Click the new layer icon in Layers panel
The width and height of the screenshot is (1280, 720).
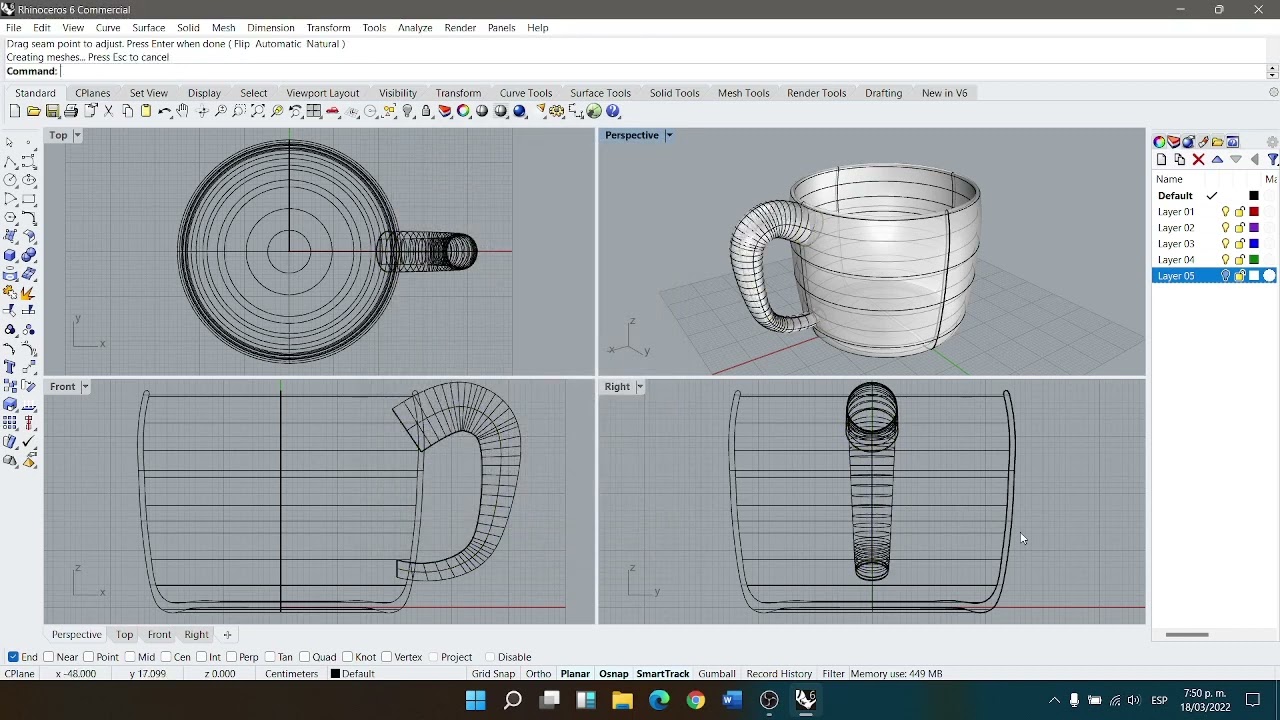click(x=1161, y=160)
